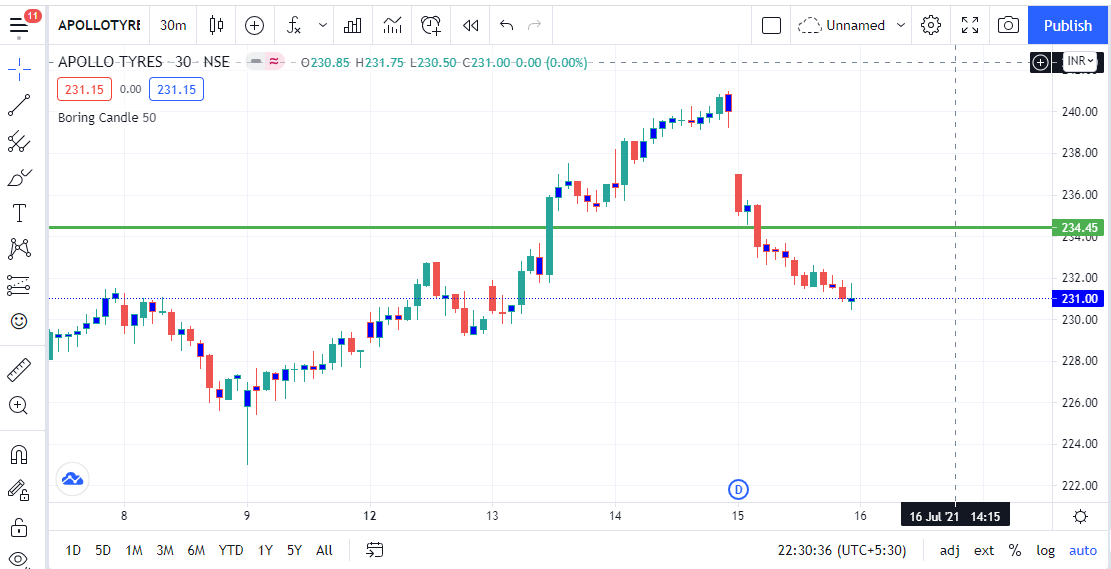Enable percent scale toggle
Image resolution: width=1111 pixels, height=569 pixels.
pos(1015,550)
